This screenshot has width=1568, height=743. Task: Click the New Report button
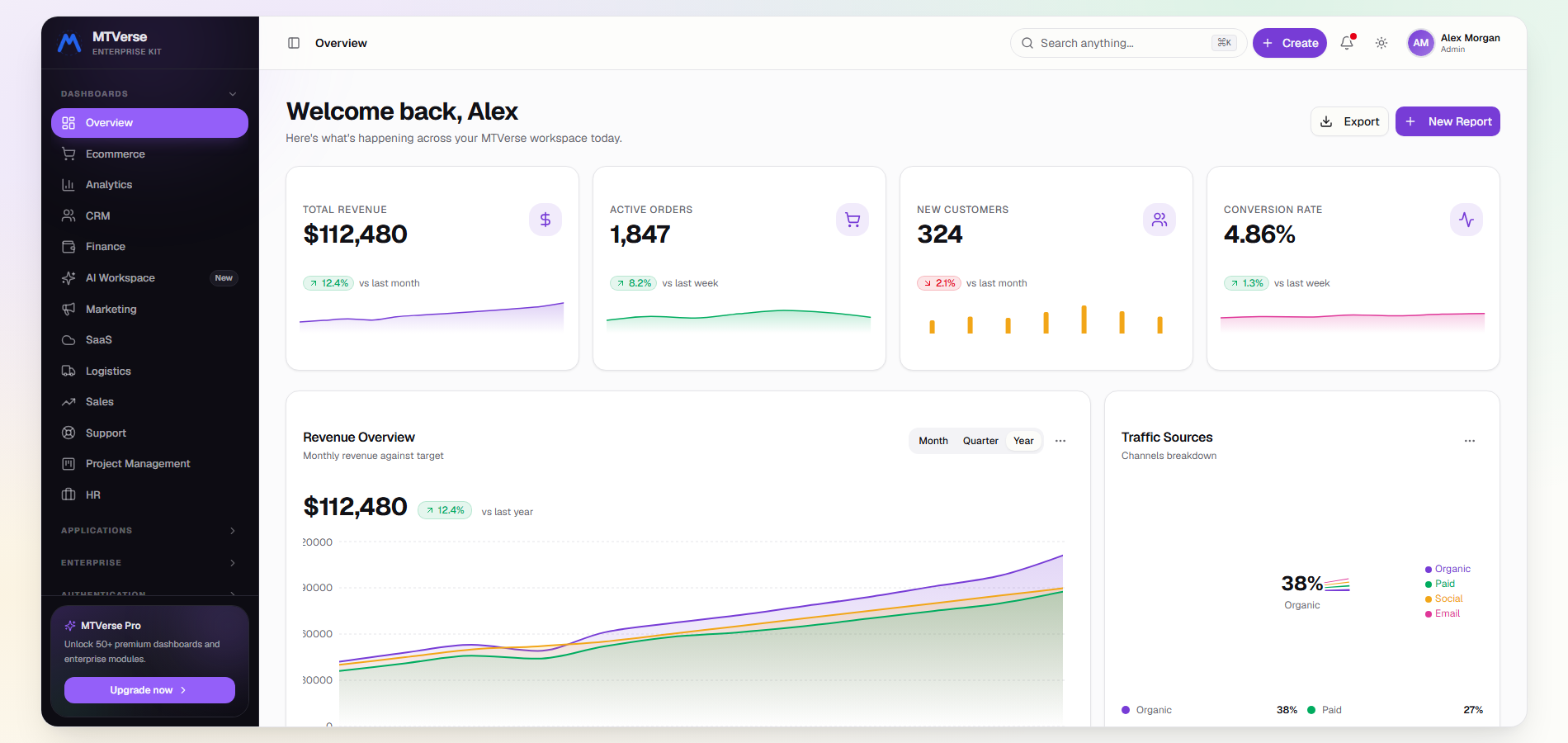click(1448, 121)
